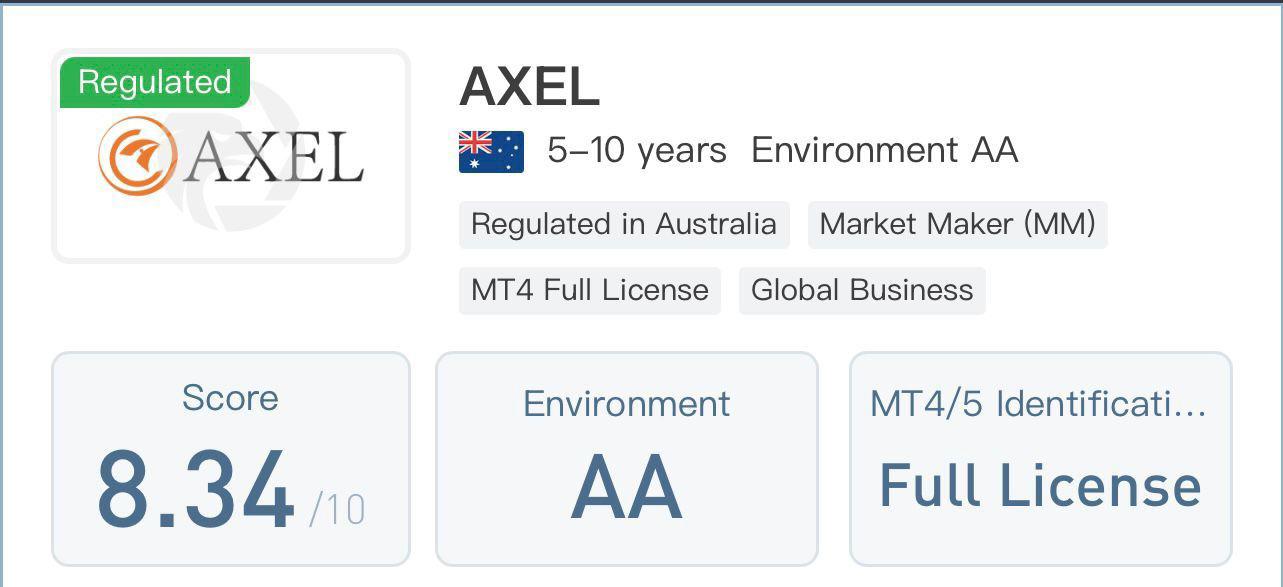
Task: Click the large "Full License" value
Action: tap(1039, 486)
